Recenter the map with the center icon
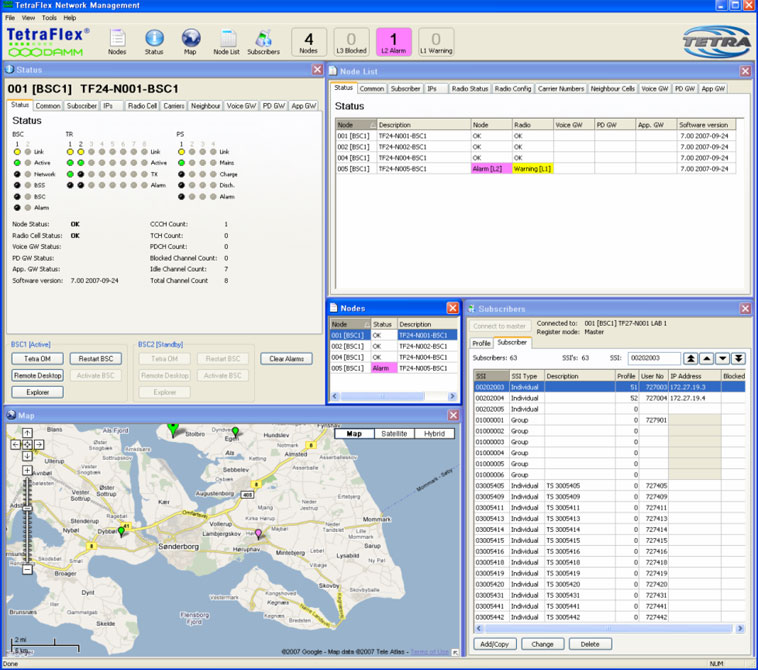Image resolution: width=758 pixels, height=670 pixels. pyautogui.click(x=27, y=444)
